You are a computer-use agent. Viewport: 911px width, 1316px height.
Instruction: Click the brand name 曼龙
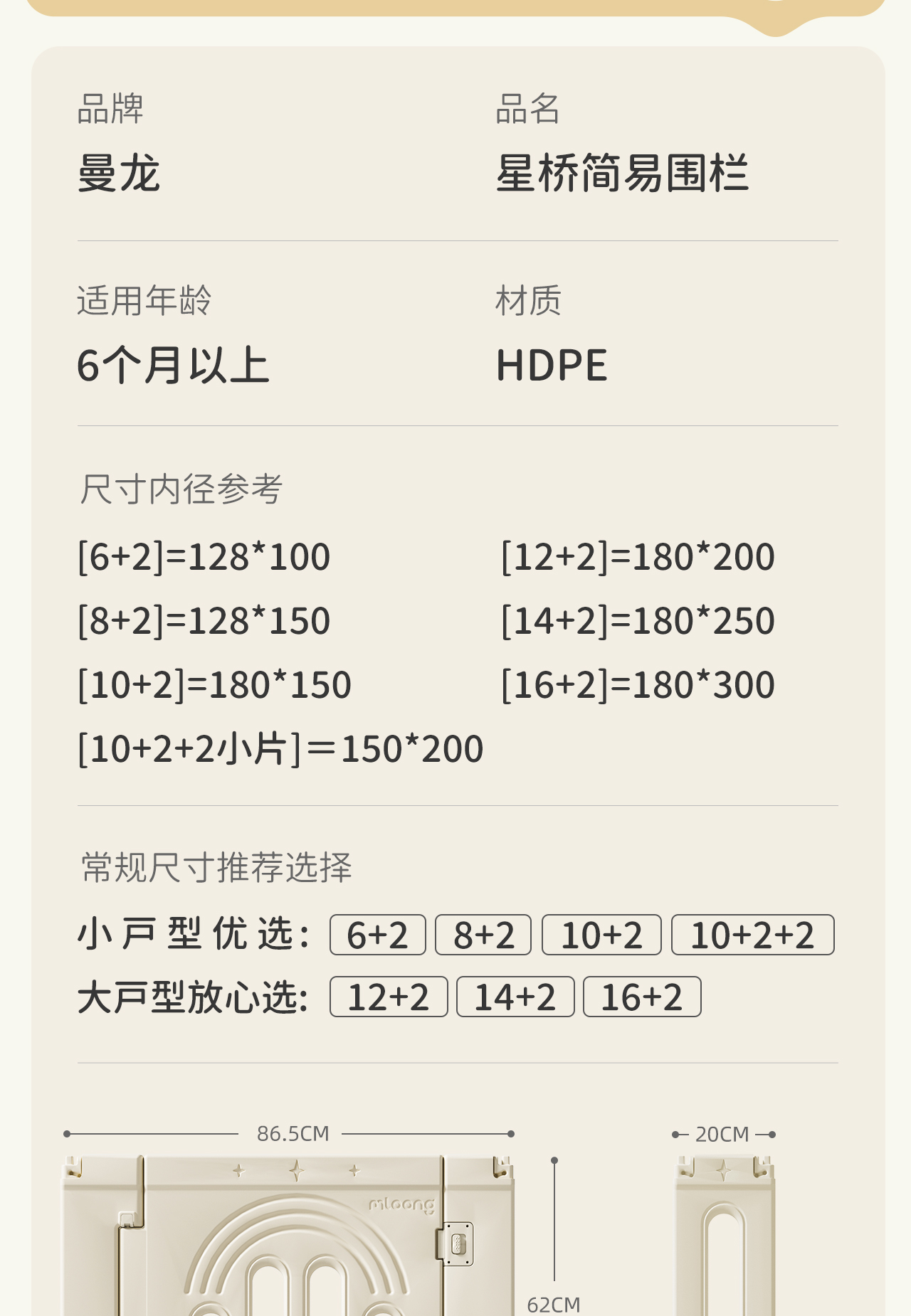pyautogui.click(x=119, y=174)
